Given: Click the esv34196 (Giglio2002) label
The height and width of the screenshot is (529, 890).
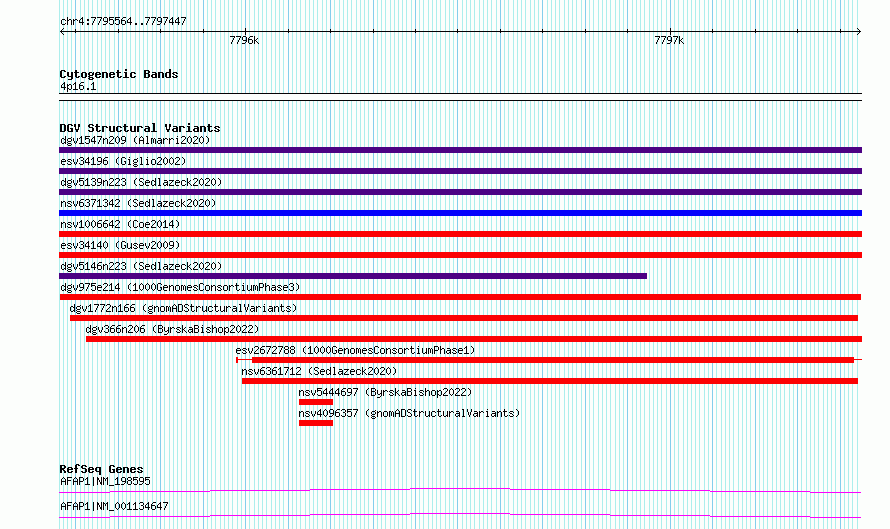Looking at the screenshot, I should coord(123,161).
